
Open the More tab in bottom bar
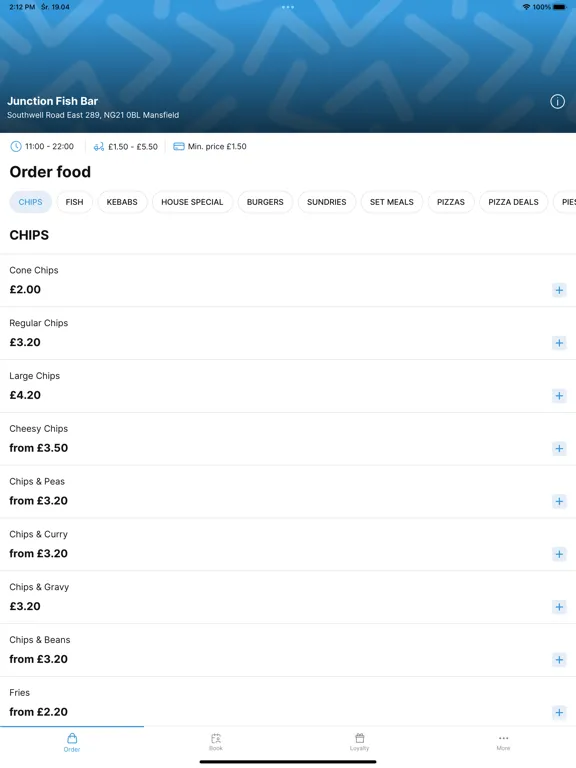coord(504,742)
